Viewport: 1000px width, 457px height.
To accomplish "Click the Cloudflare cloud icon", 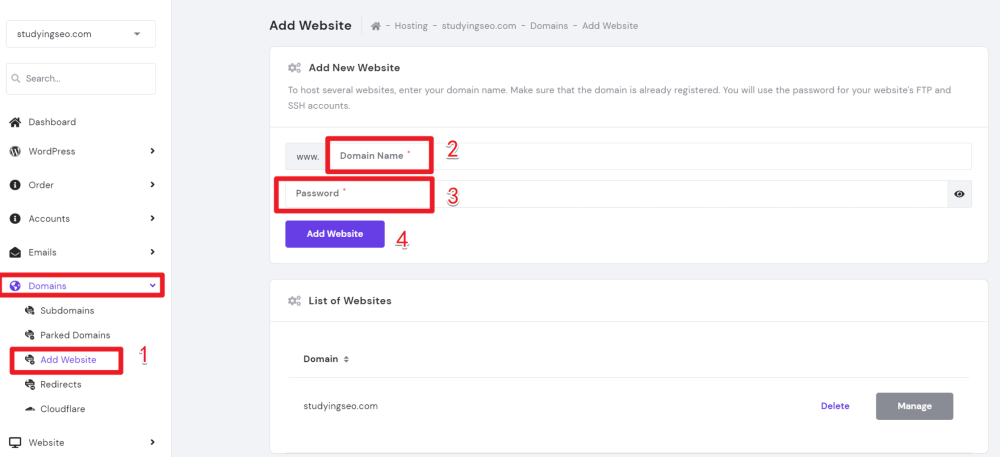I will click(x=29, y=409).
